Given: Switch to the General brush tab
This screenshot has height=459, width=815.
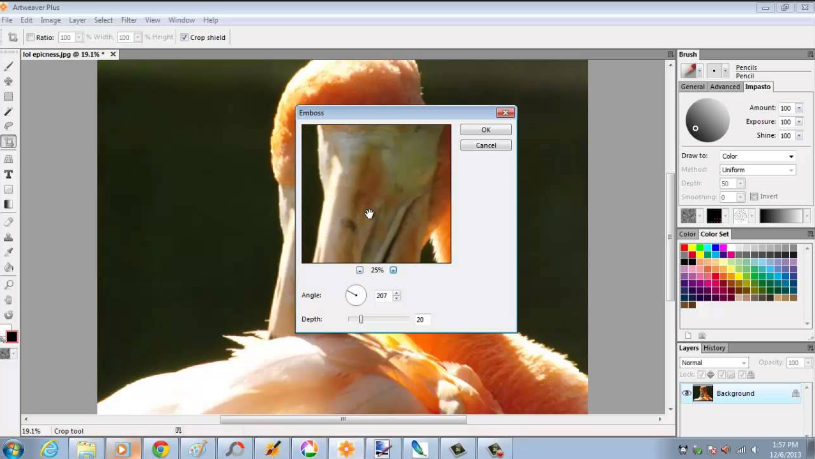Looking at the screenshot, I should (x=692, y=87).
